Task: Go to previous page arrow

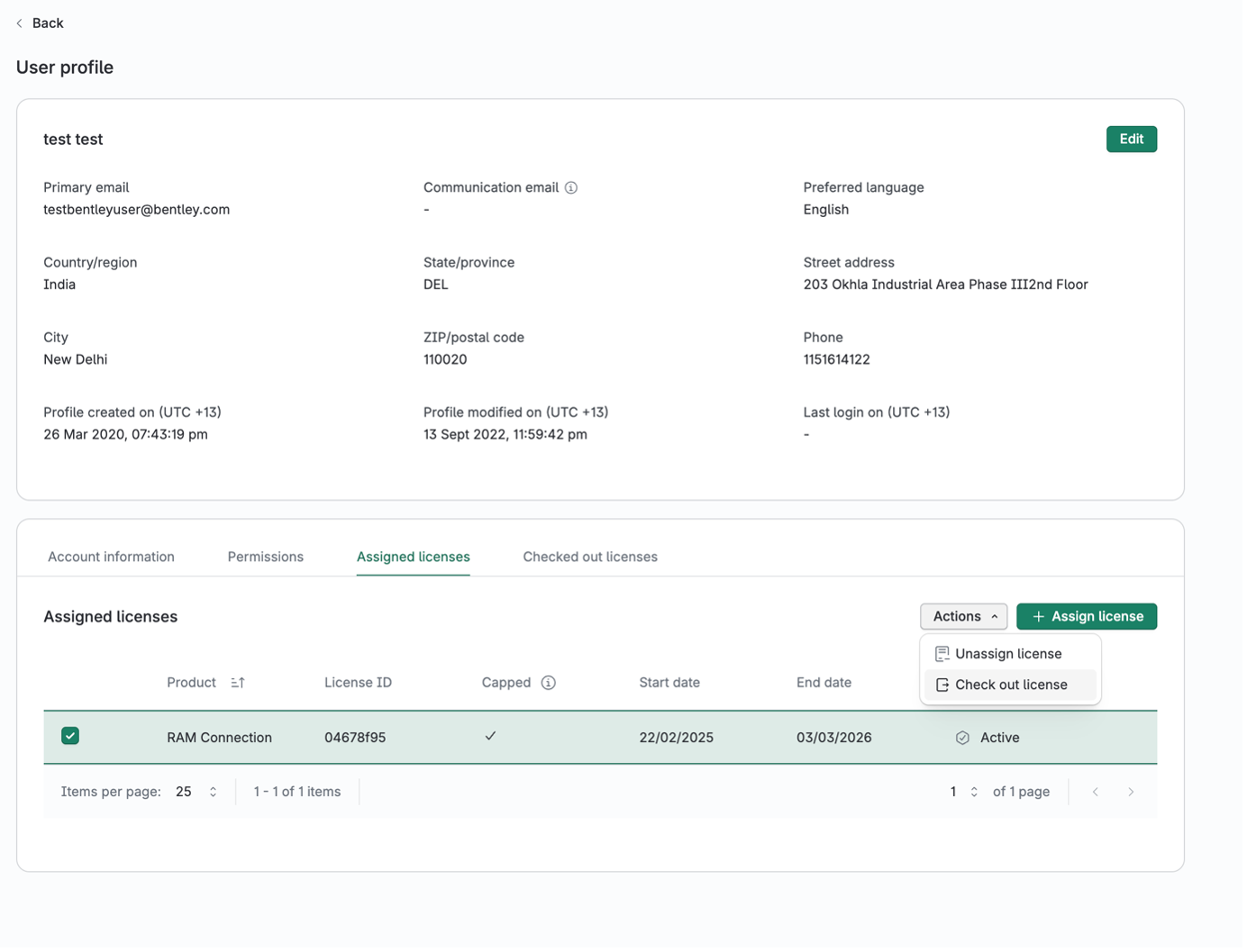Action: tap(1096, 792)
